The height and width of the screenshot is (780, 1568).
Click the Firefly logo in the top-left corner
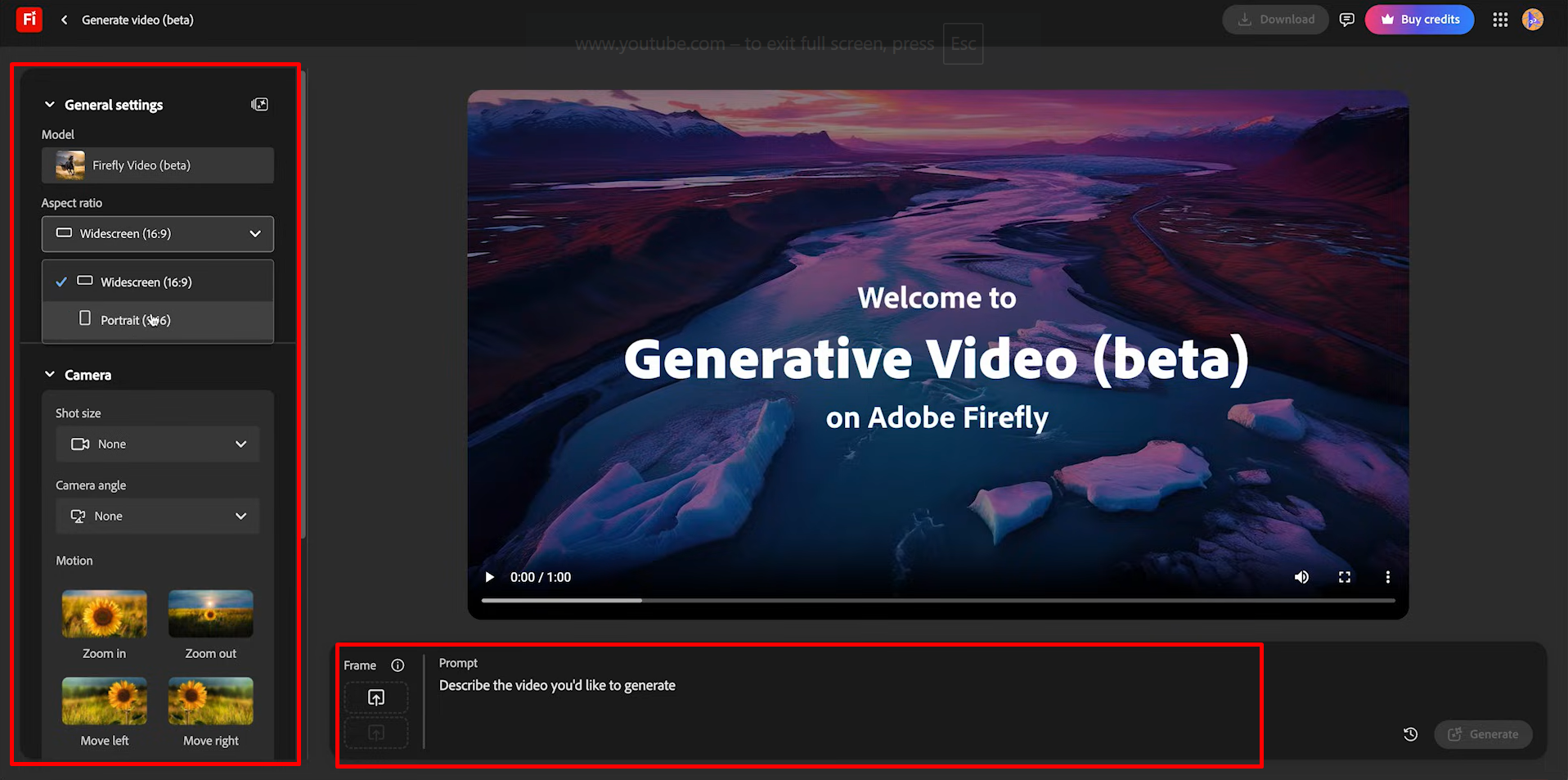pyautogui.click(x=29, y=19)
